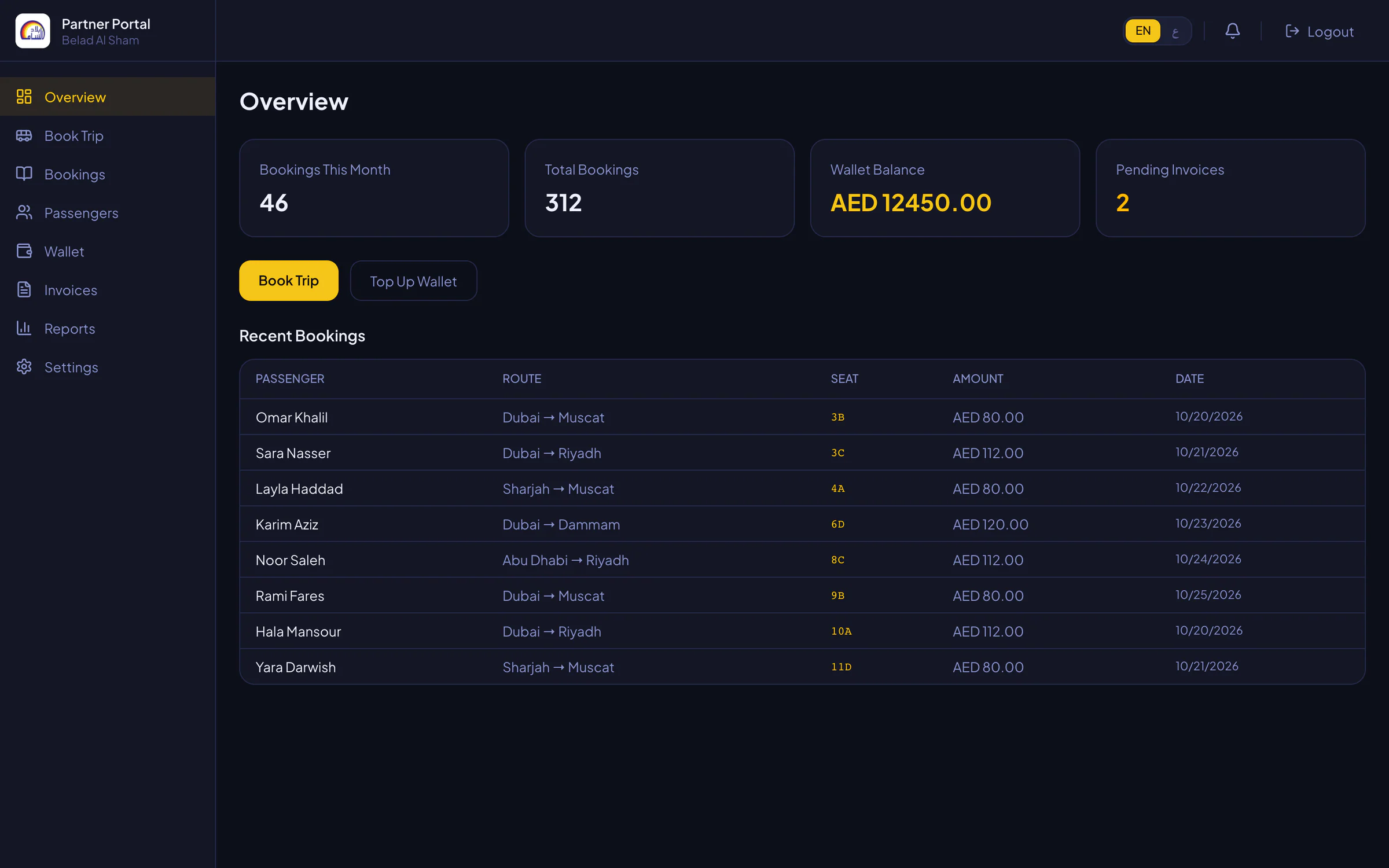Open the Wallet Balance card

click(945, 187)
